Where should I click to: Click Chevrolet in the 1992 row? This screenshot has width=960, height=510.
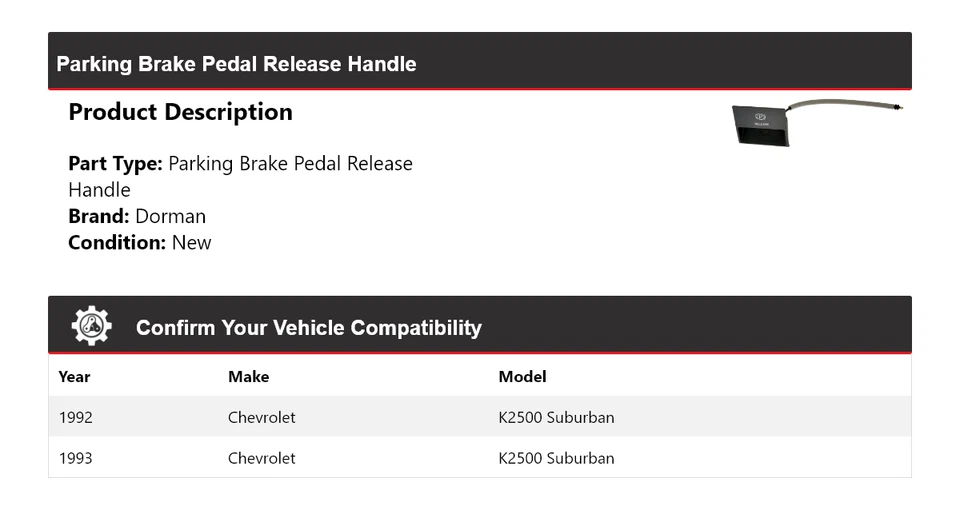click(261, 417)
